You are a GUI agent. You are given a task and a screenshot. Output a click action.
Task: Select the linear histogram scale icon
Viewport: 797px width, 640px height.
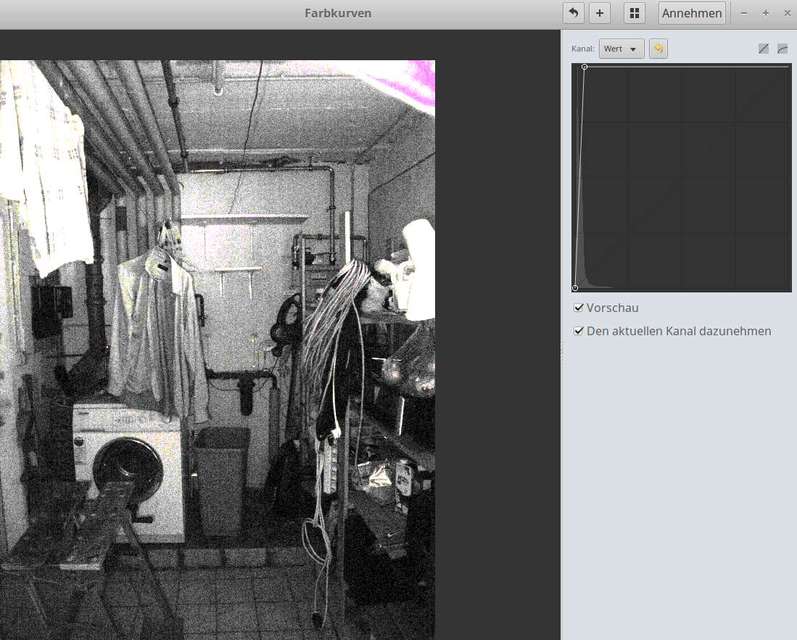763,49
